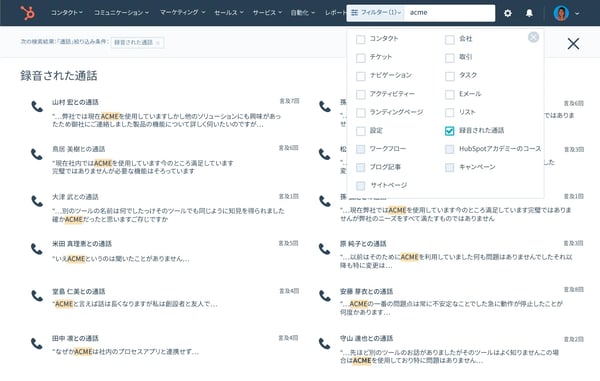
Task: Click phone icon for 鳥居 美樹との通話
Action: pyautogui.click(x=37, y=154)
